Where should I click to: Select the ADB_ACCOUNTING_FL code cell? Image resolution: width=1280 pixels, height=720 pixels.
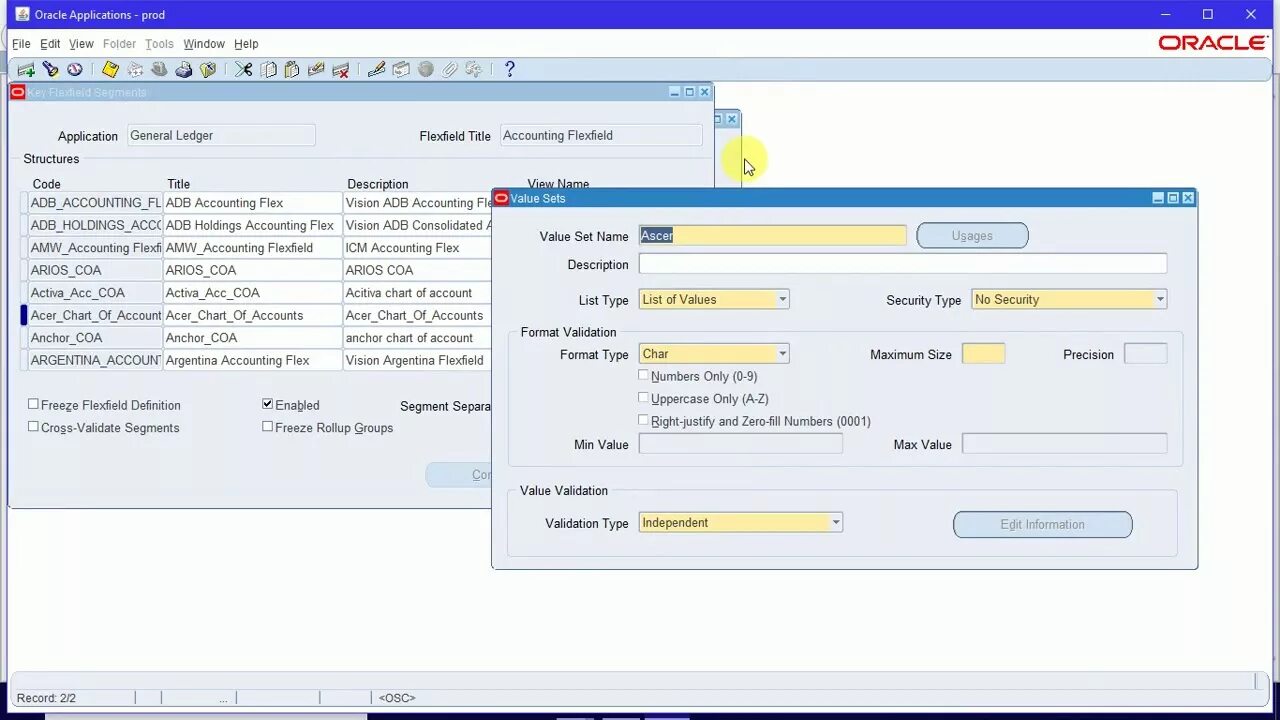pos(95,203)
